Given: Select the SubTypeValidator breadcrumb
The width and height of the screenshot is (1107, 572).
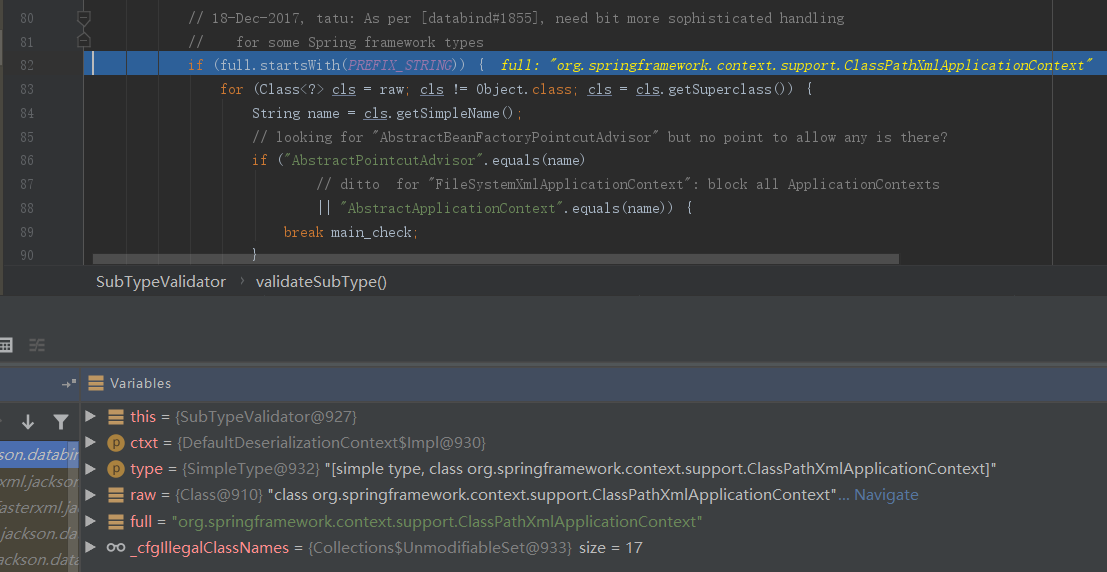Looking at the screenshot, I should click(160, 282).
